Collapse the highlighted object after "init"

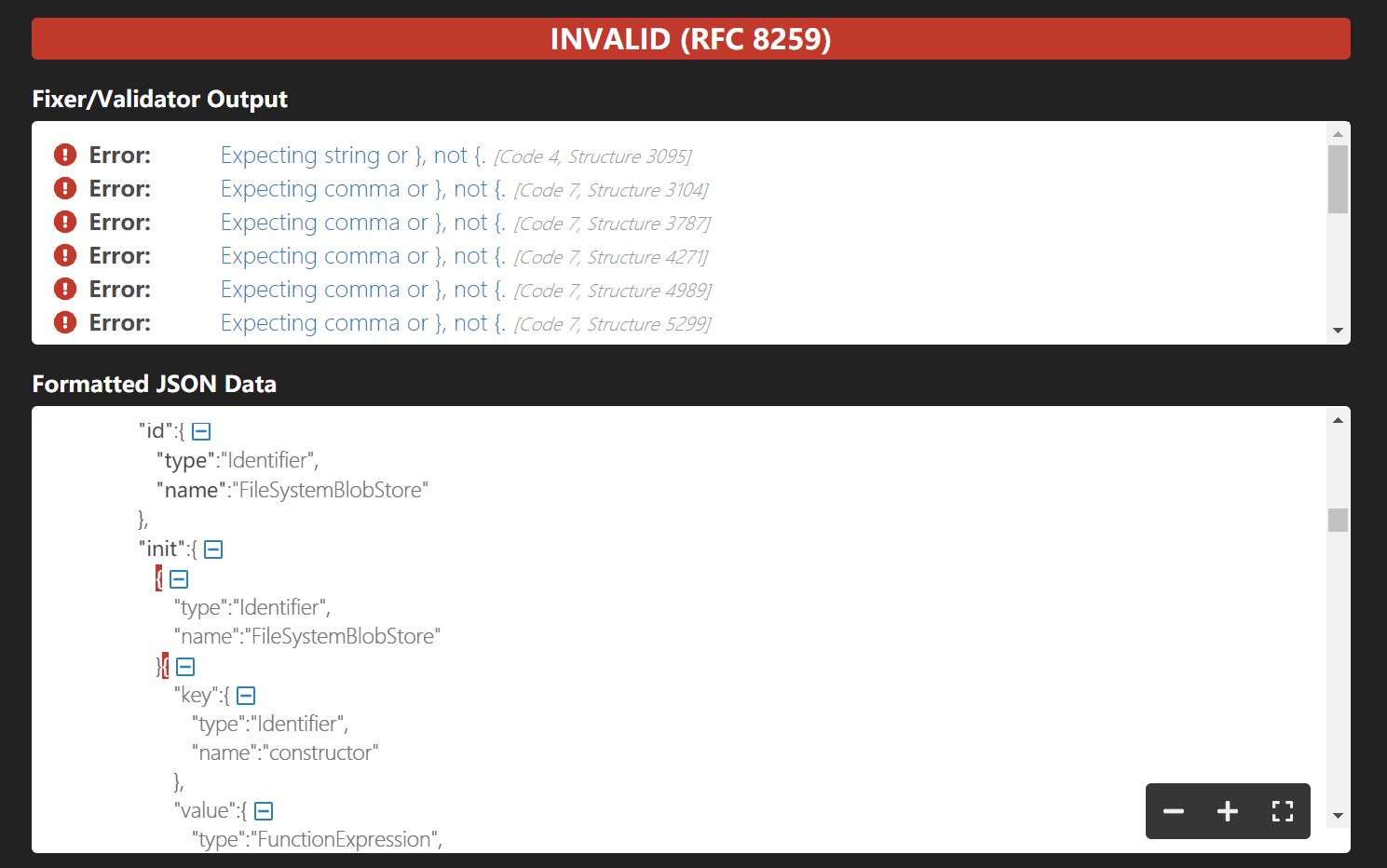point(178,578)
